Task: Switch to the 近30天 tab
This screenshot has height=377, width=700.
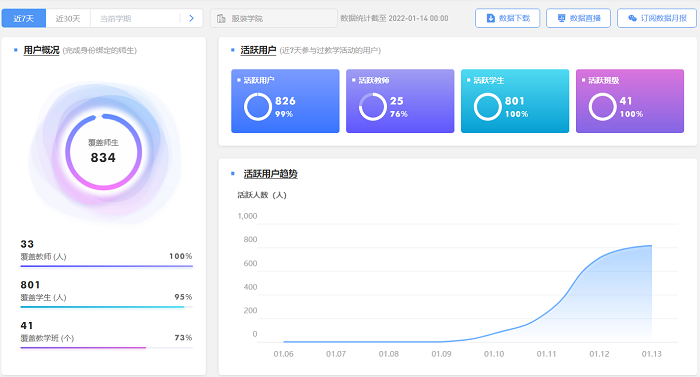Action: pos(68,18)
